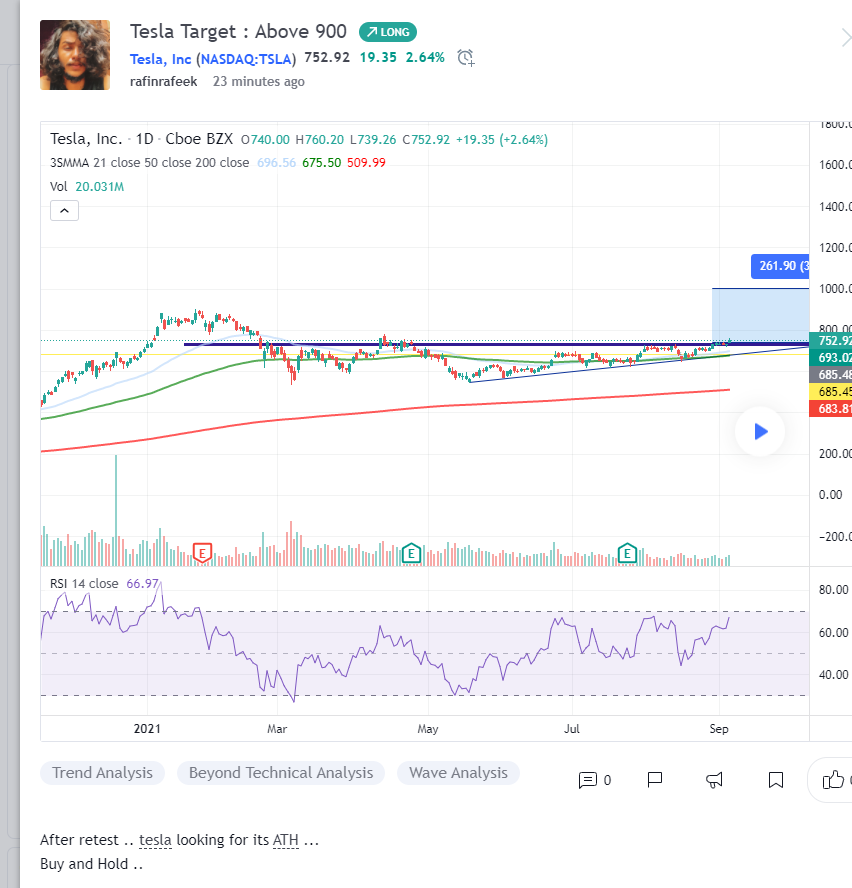
Task: Click the 23 minutes ago timestamp
Action: [259, 82]
